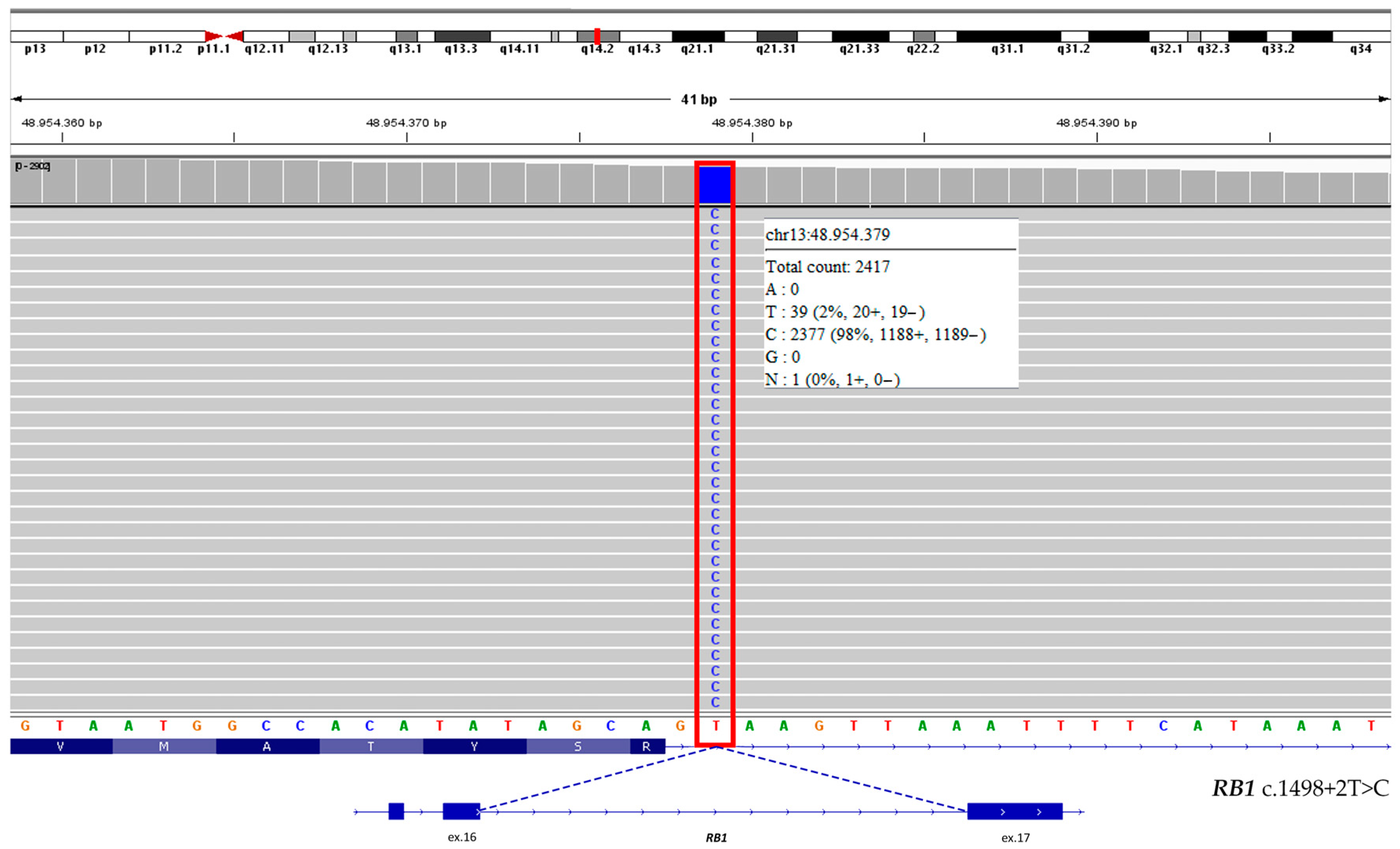Click the Total count line in popup

[x=827, y=266]
